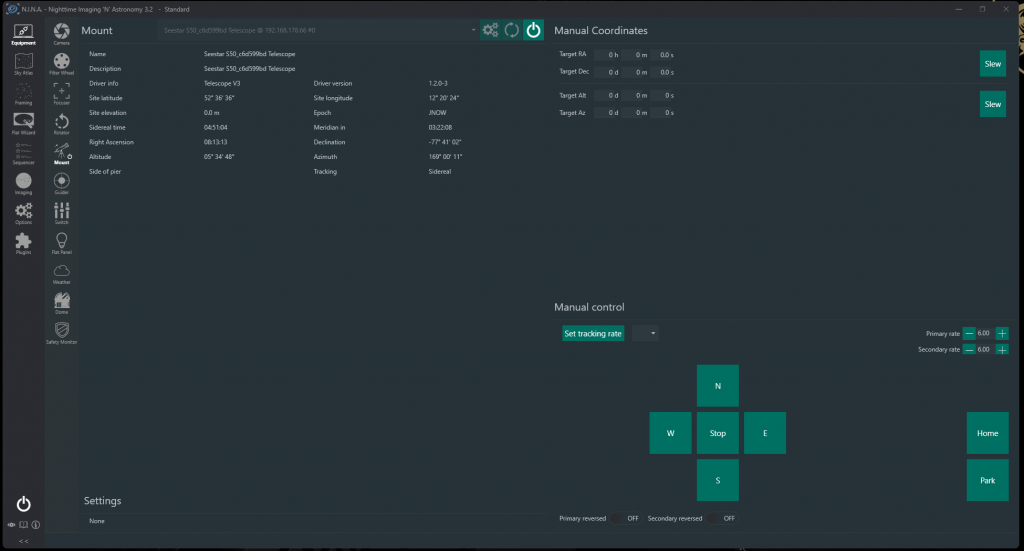Screen dimensions: 1024x551
Task: Click the Target RA hours field
Action: pyautogui.click(x=606, y=54)
